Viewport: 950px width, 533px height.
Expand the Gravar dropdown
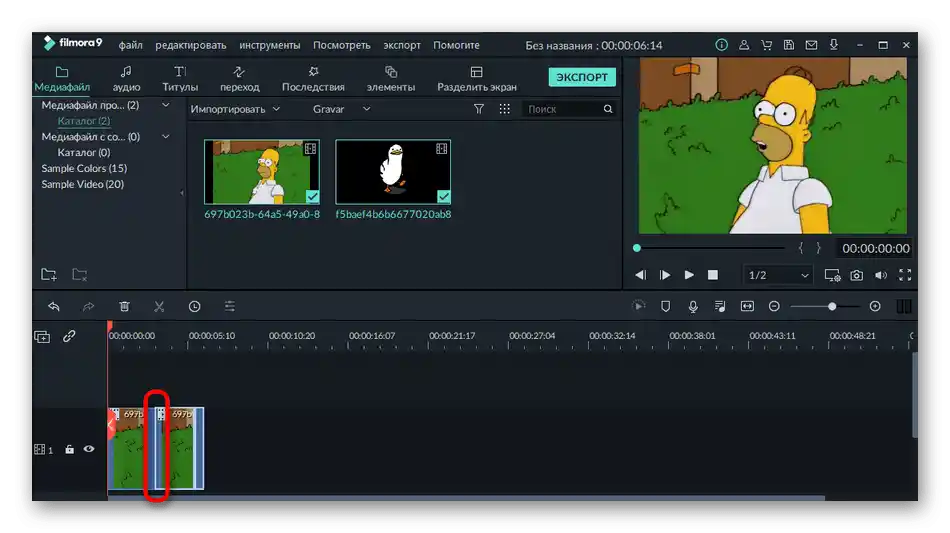341,109
